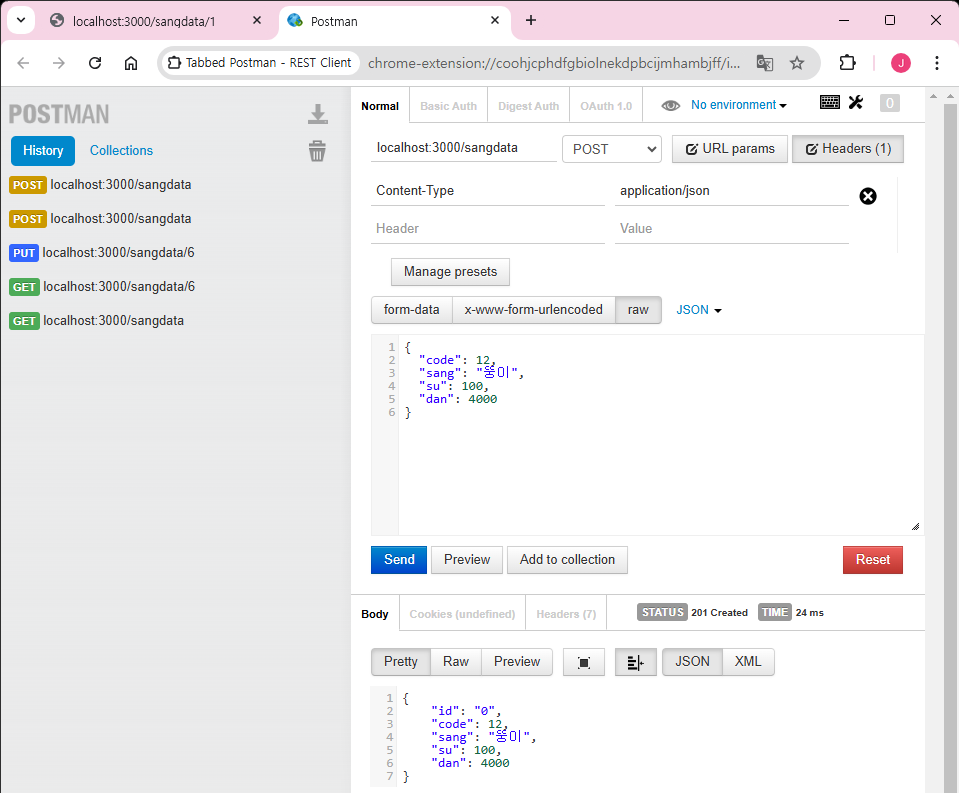This screenshot has height=793, width=959.
Task: Reload the current page
Action: point(95,62)
